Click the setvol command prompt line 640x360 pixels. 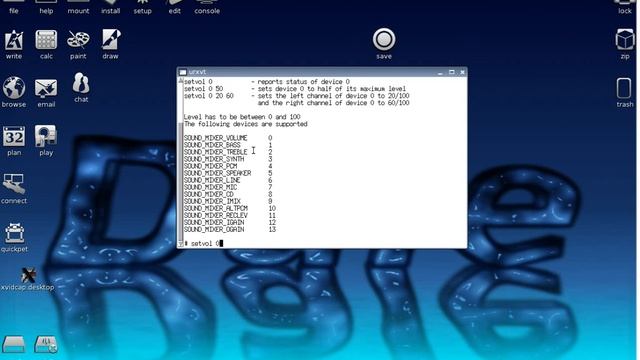coord(203,244)
